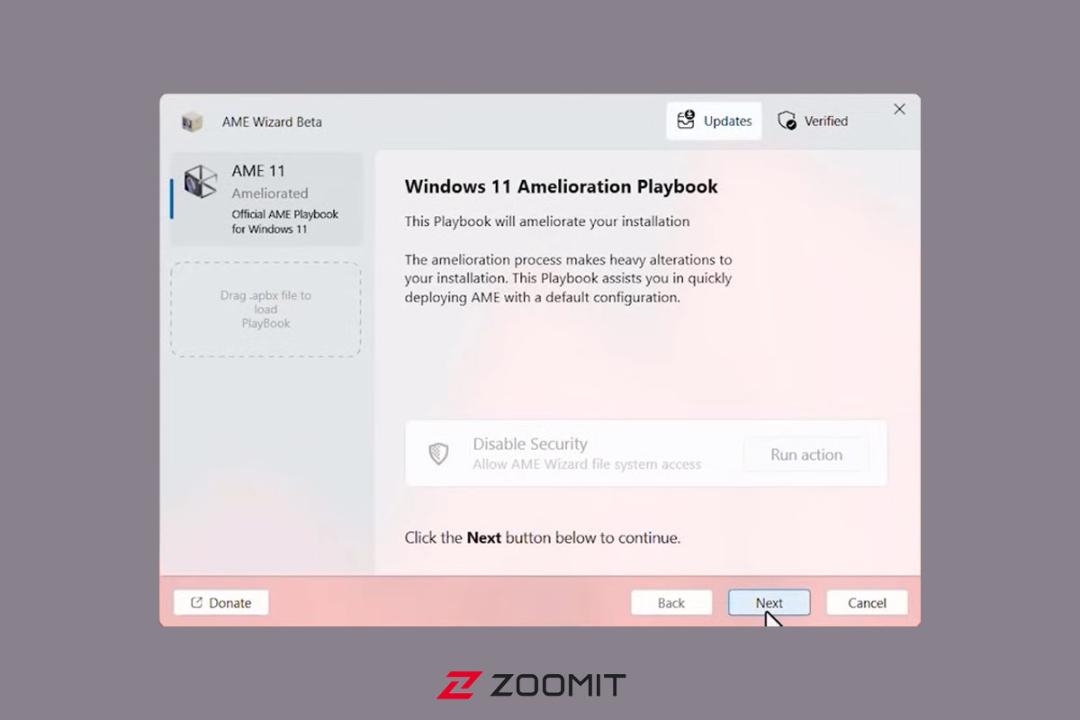The image size is (1080, 720).
Task: Cancel the wizard
Action: click(x=866, y=603)
